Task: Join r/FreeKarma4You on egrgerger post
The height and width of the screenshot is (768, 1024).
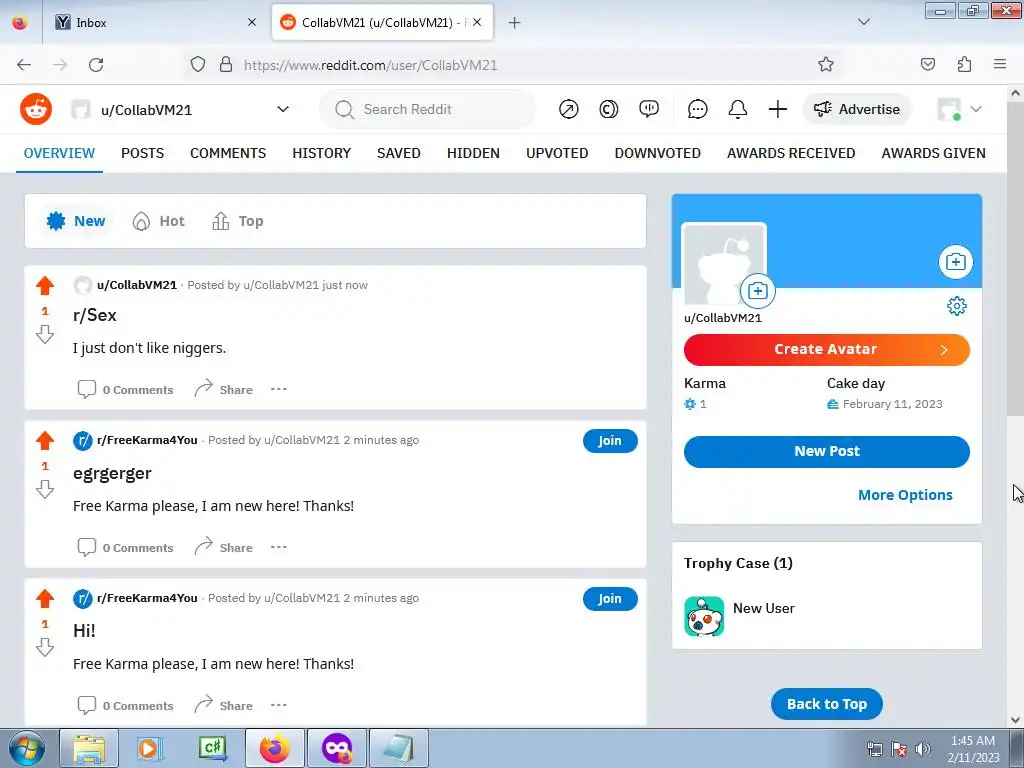Action: pos(610,441)
